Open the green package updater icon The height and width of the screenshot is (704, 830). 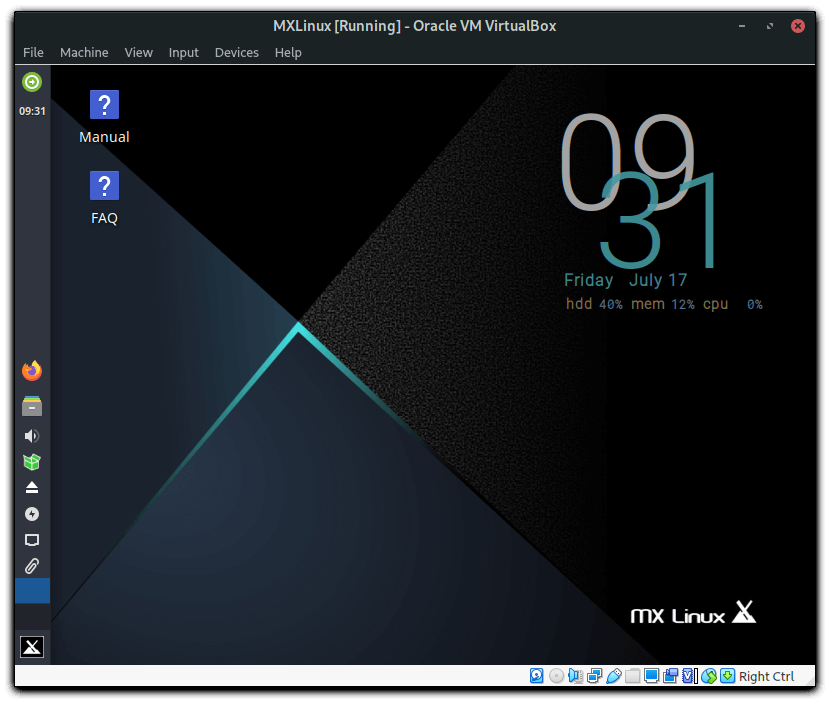[x=32, y=462]
